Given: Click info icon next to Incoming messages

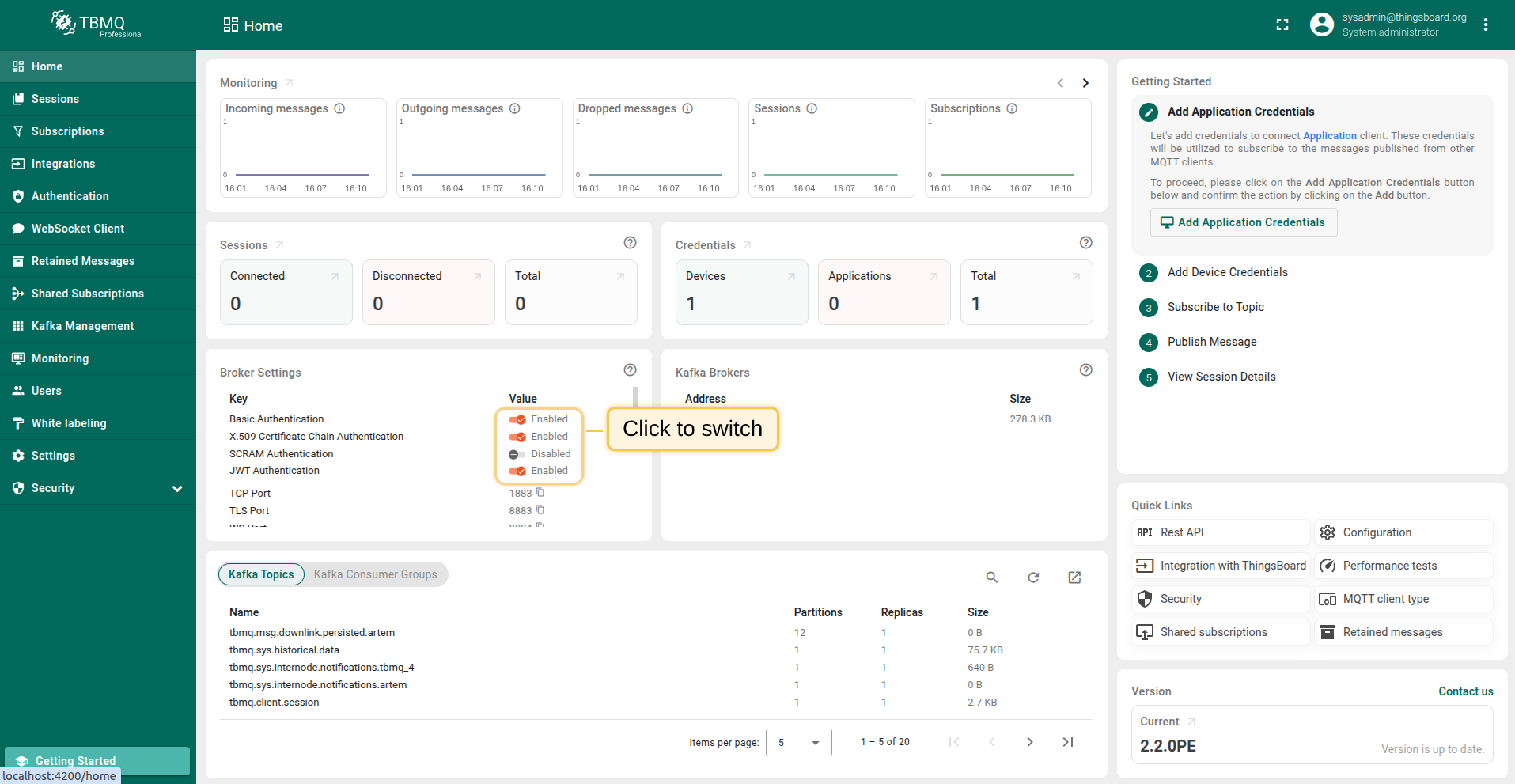Looking at the screenshot, I should pyautogui.click(x=339, y=108).
